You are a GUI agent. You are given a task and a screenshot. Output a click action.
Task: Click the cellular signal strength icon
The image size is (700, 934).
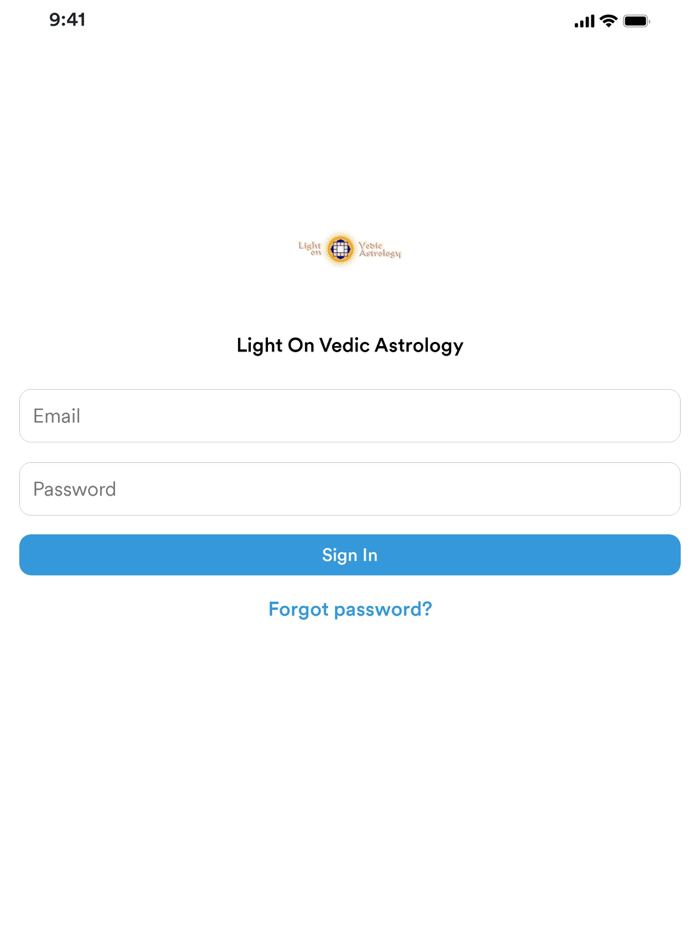pyautogui.click(x=584, y=19)
